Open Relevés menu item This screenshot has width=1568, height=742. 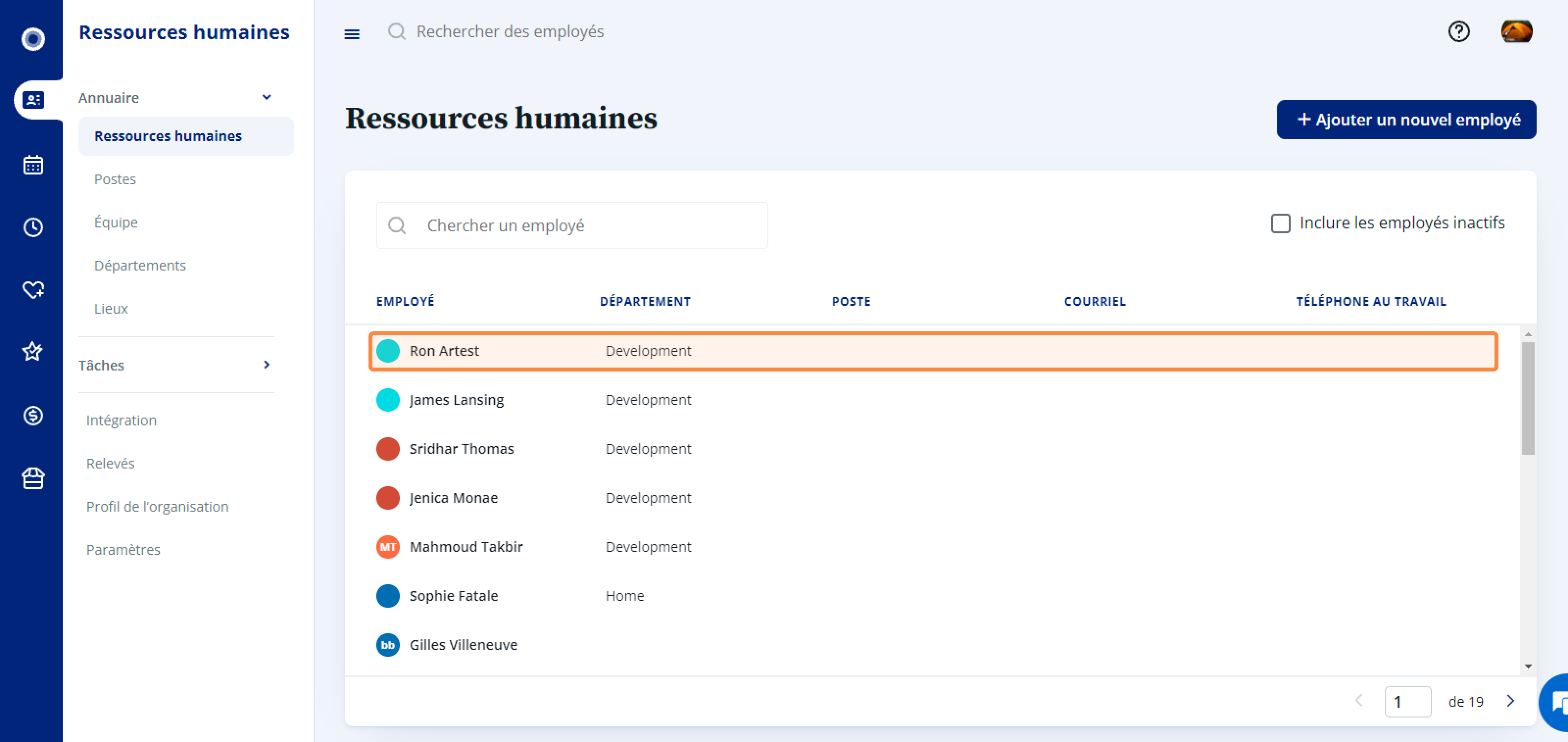pos(110,464)
